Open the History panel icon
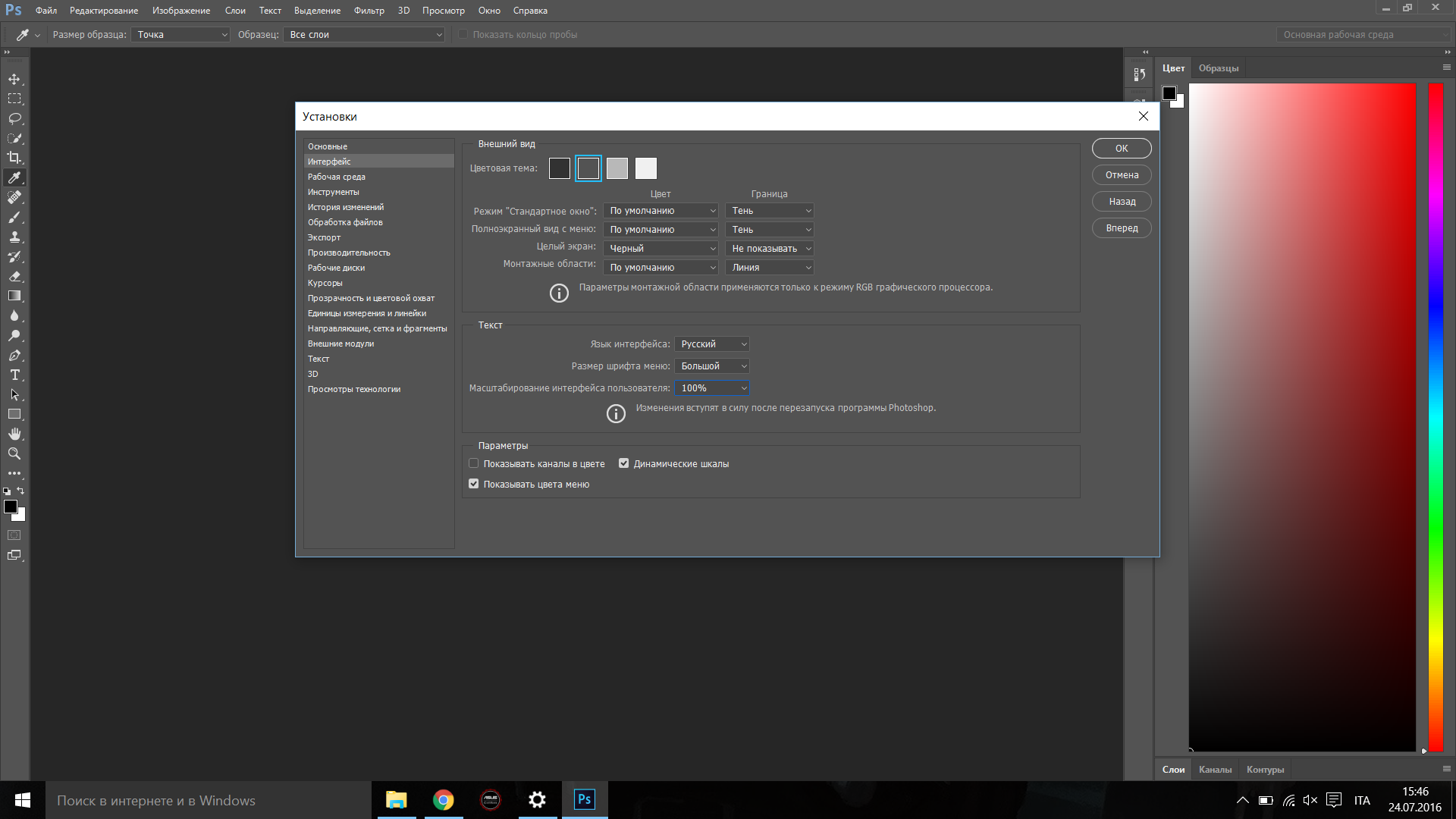Screen dimensions: 1456x819 point(1139,74)
